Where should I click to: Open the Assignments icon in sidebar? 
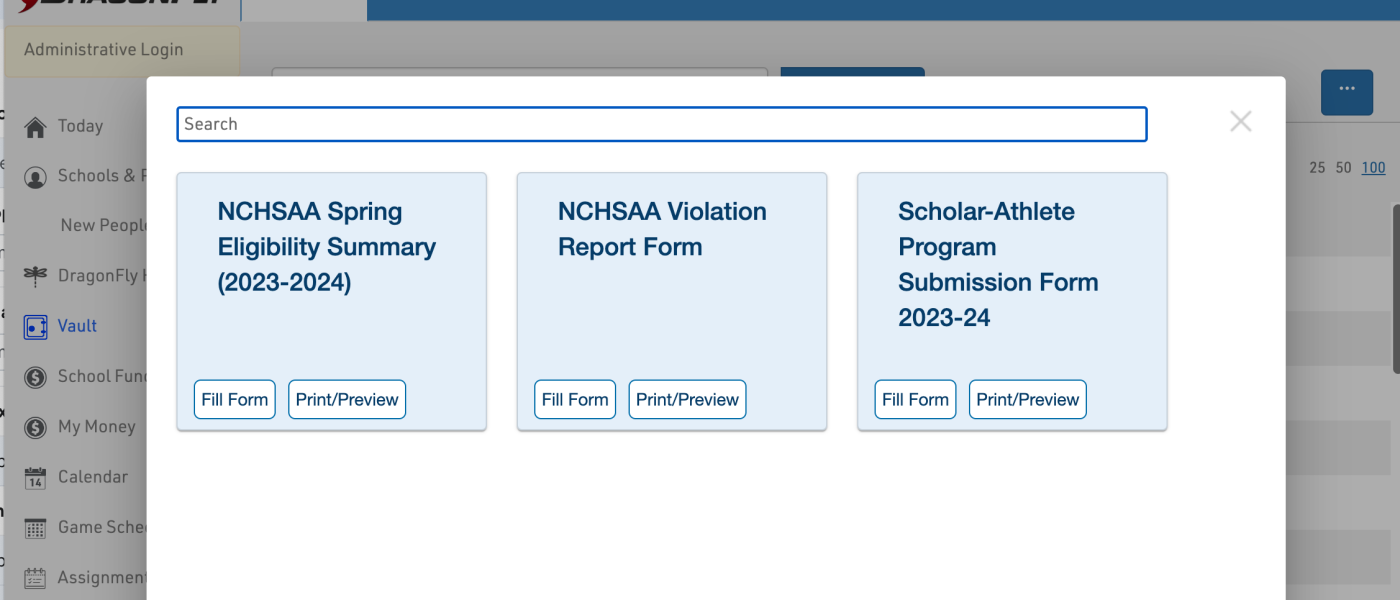35,578
